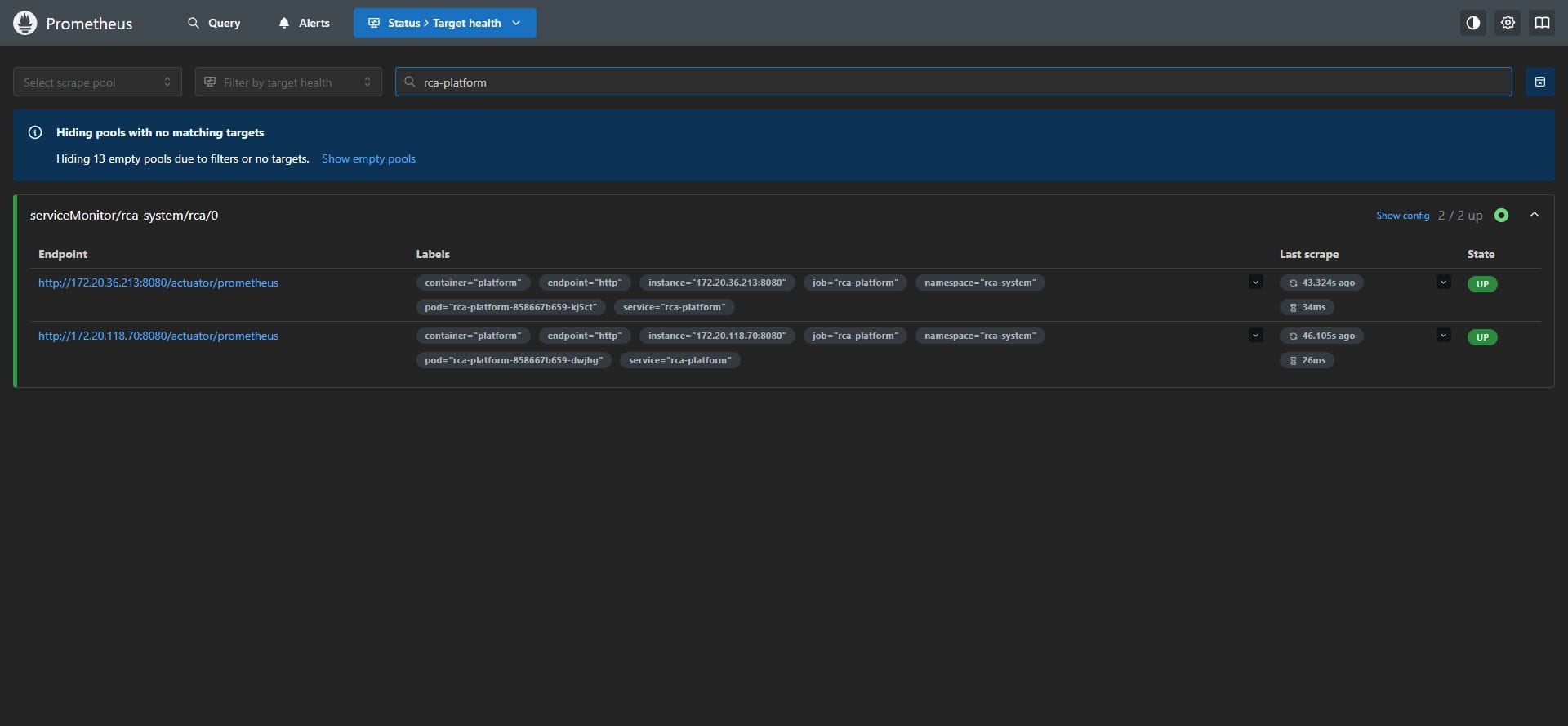Open the documentation book icon

point(1542,23)
